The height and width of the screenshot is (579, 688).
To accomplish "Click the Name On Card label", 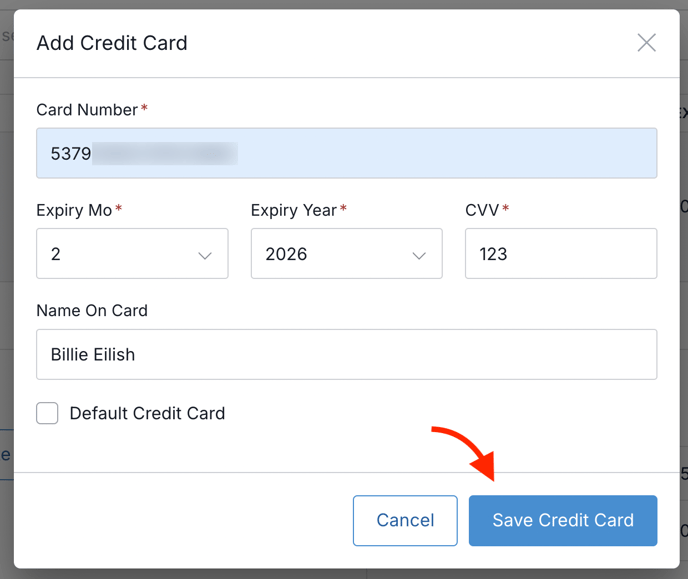I will click(92, 311).
